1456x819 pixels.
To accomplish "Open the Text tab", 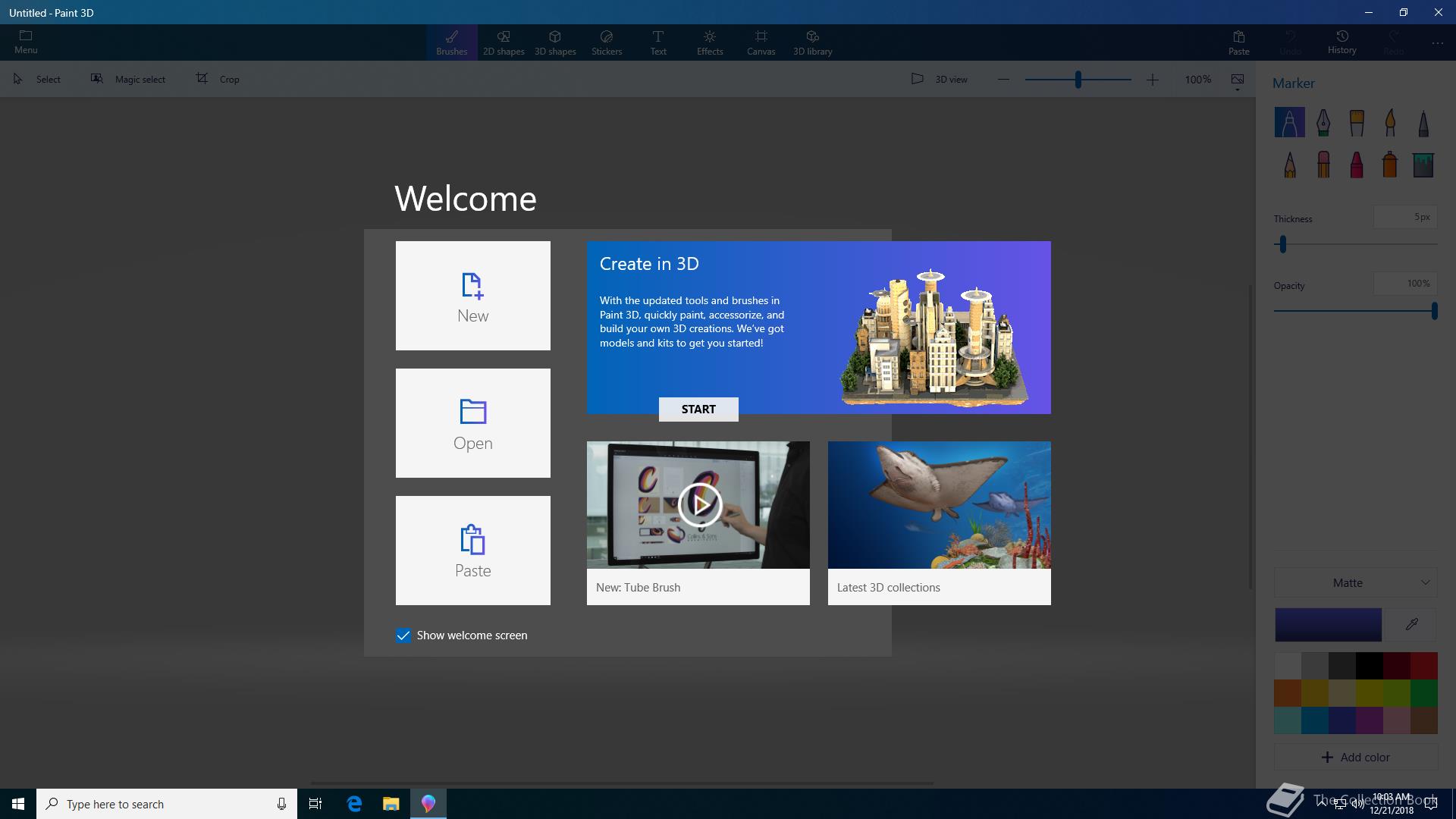I will point(658,42).
